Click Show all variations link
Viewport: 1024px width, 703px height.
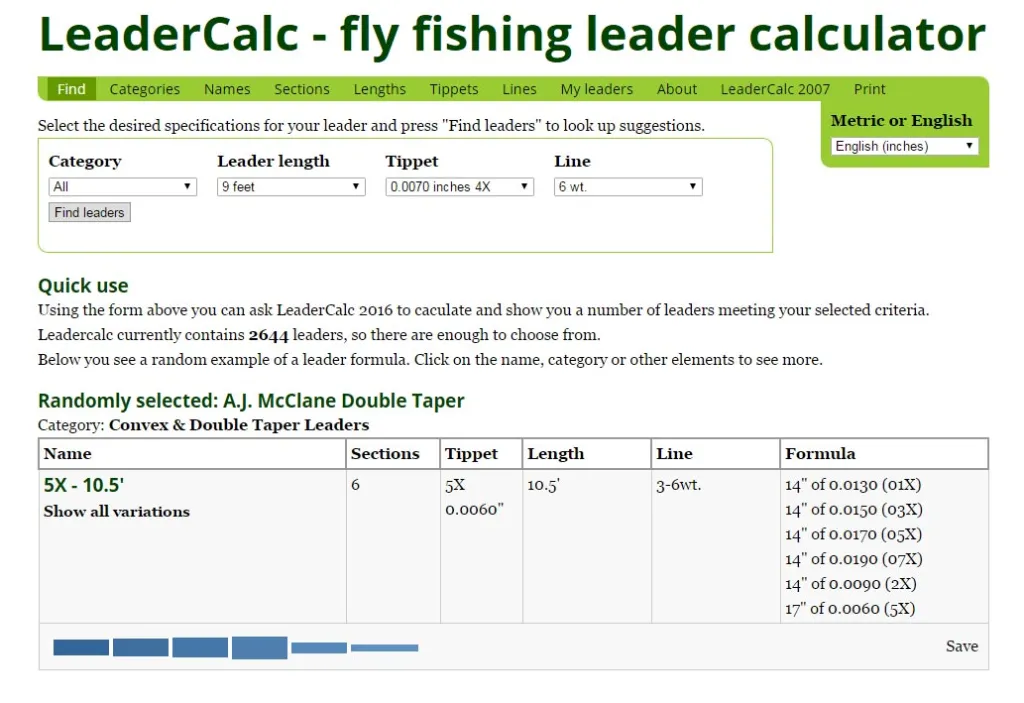[x=116, y=511]
